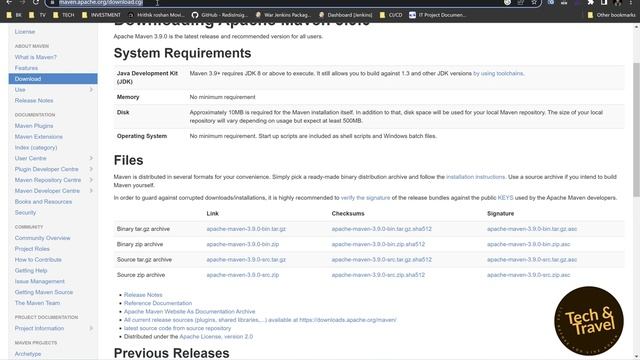Open the bin.zip.asc signature link
The image size is (640, 360).
pyautogui.click(x=529, y=244)
